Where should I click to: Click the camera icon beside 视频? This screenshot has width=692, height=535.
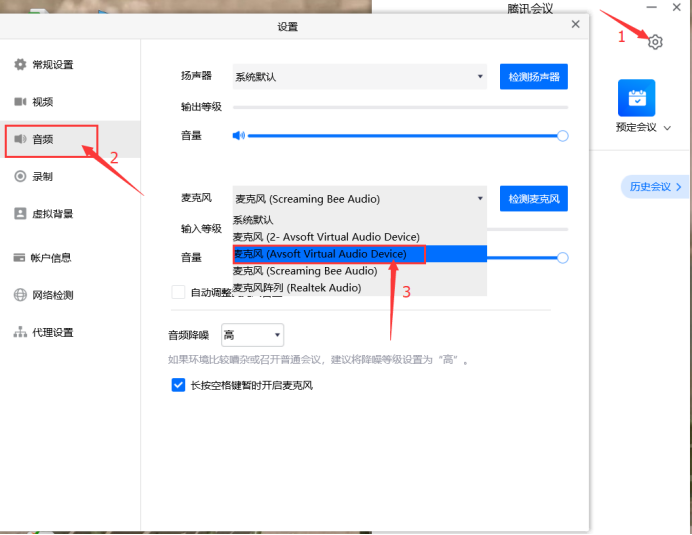tap(20, 102)
